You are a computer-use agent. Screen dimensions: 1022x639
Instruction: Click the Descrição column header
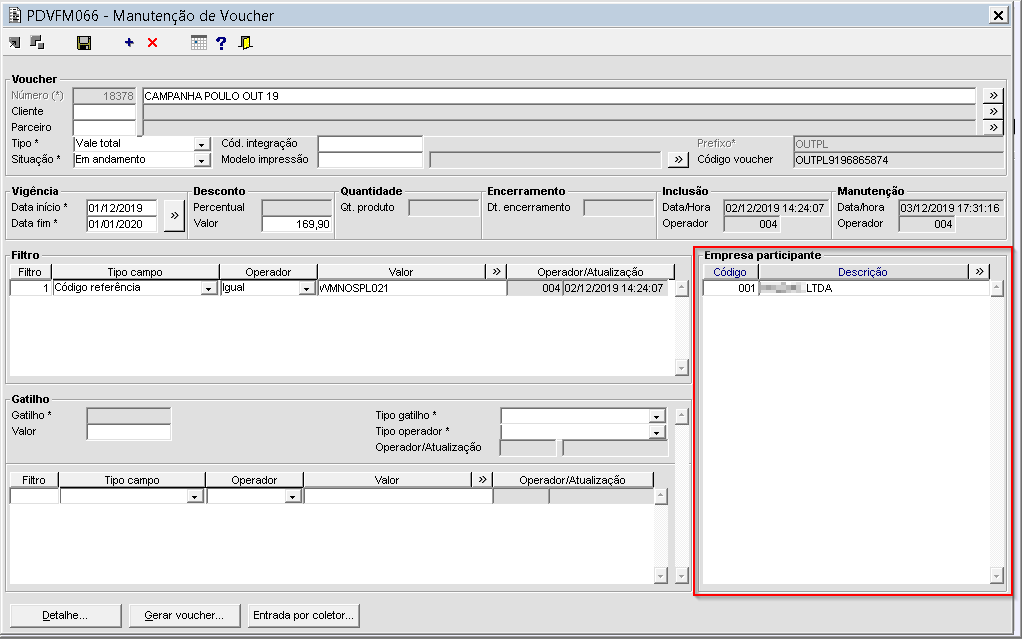tap(863, 272)
